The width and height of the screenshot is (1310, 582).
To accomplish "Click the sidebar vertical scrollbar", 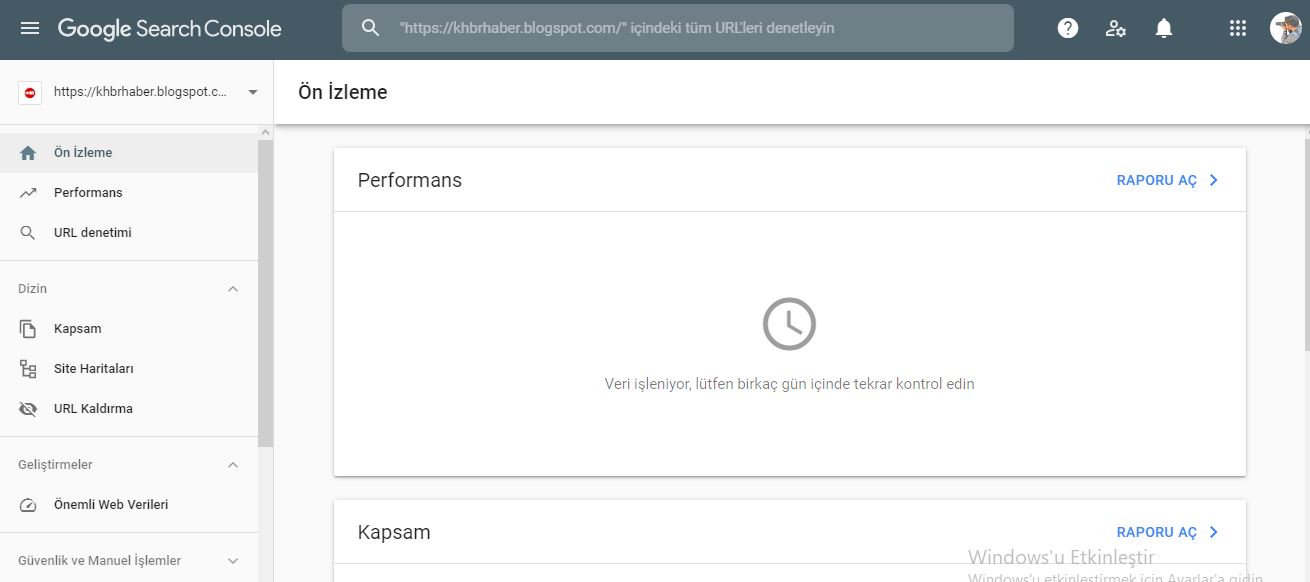I will [265, 292].
